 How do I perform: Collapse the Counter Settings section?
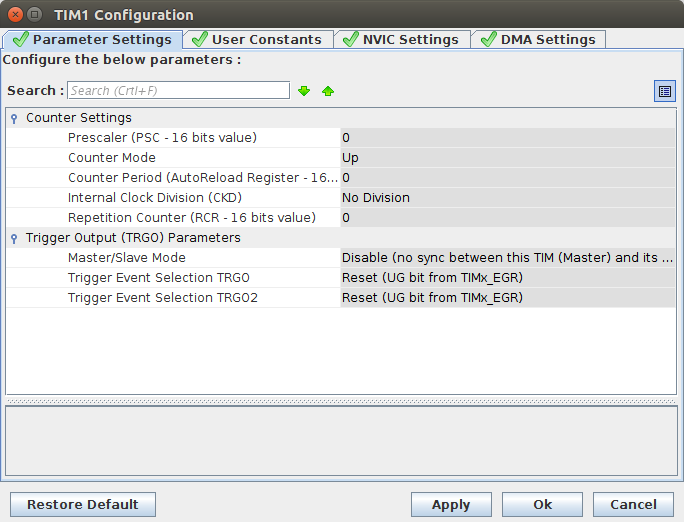point(14,118)
